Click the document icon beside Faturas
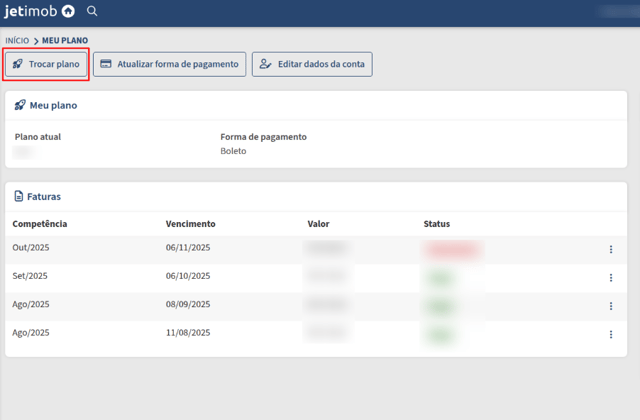This screenshot has height=420, width=640. click(x=19, y=196)
